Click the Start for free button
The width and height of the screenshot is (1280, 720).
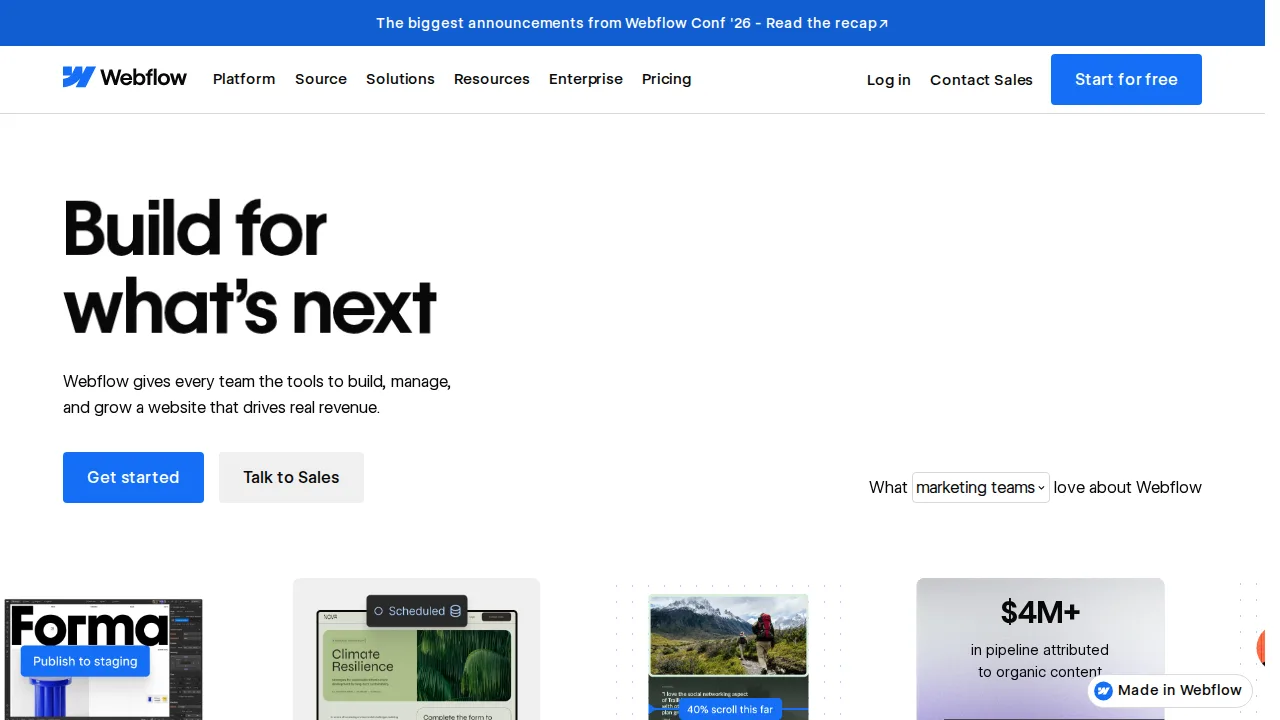pos(1126,79)
